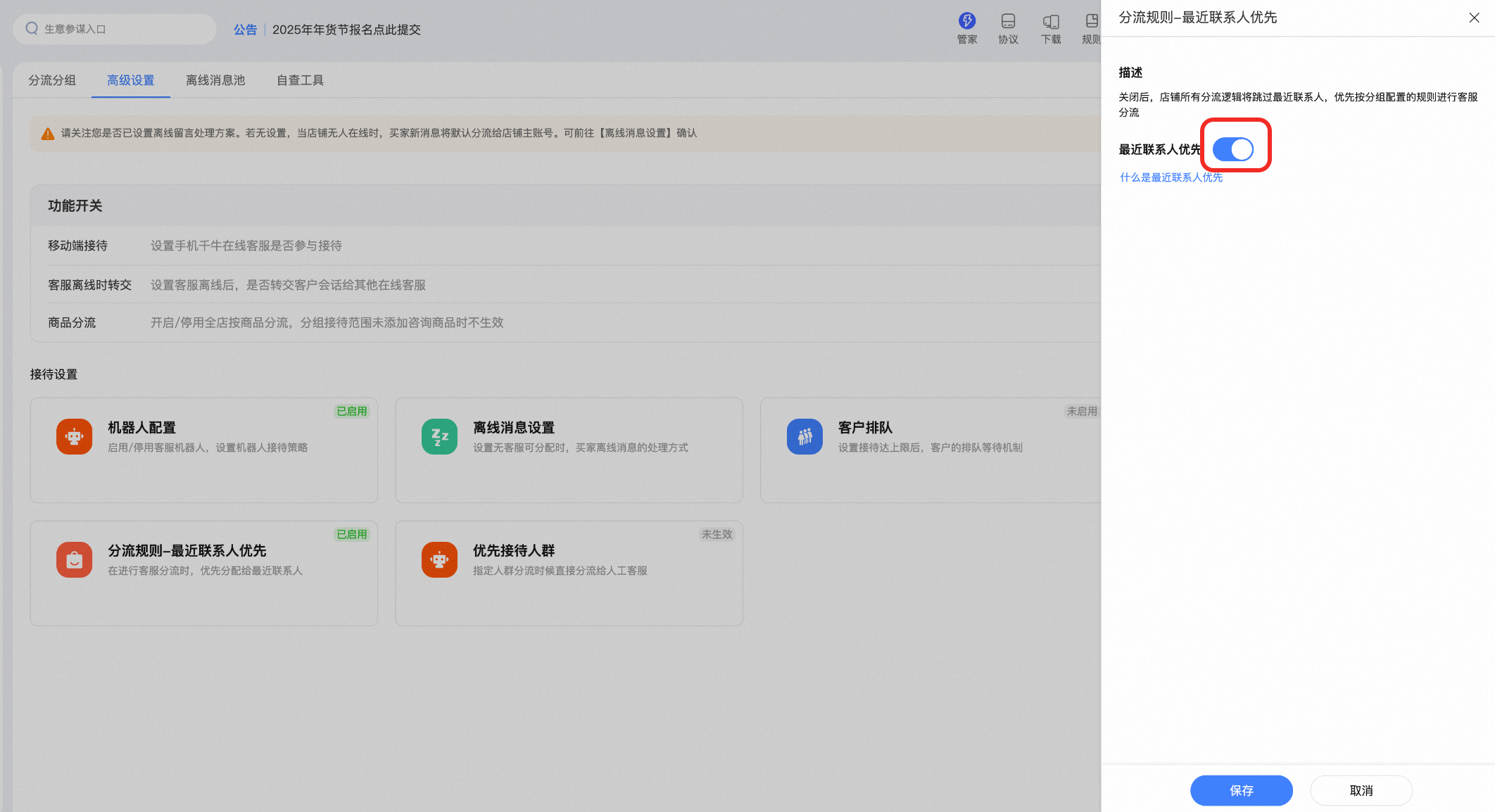This screenshot has height=812, width=1495.
Task: Open the 管家 icon in top bar
Action: coord(966,29)
